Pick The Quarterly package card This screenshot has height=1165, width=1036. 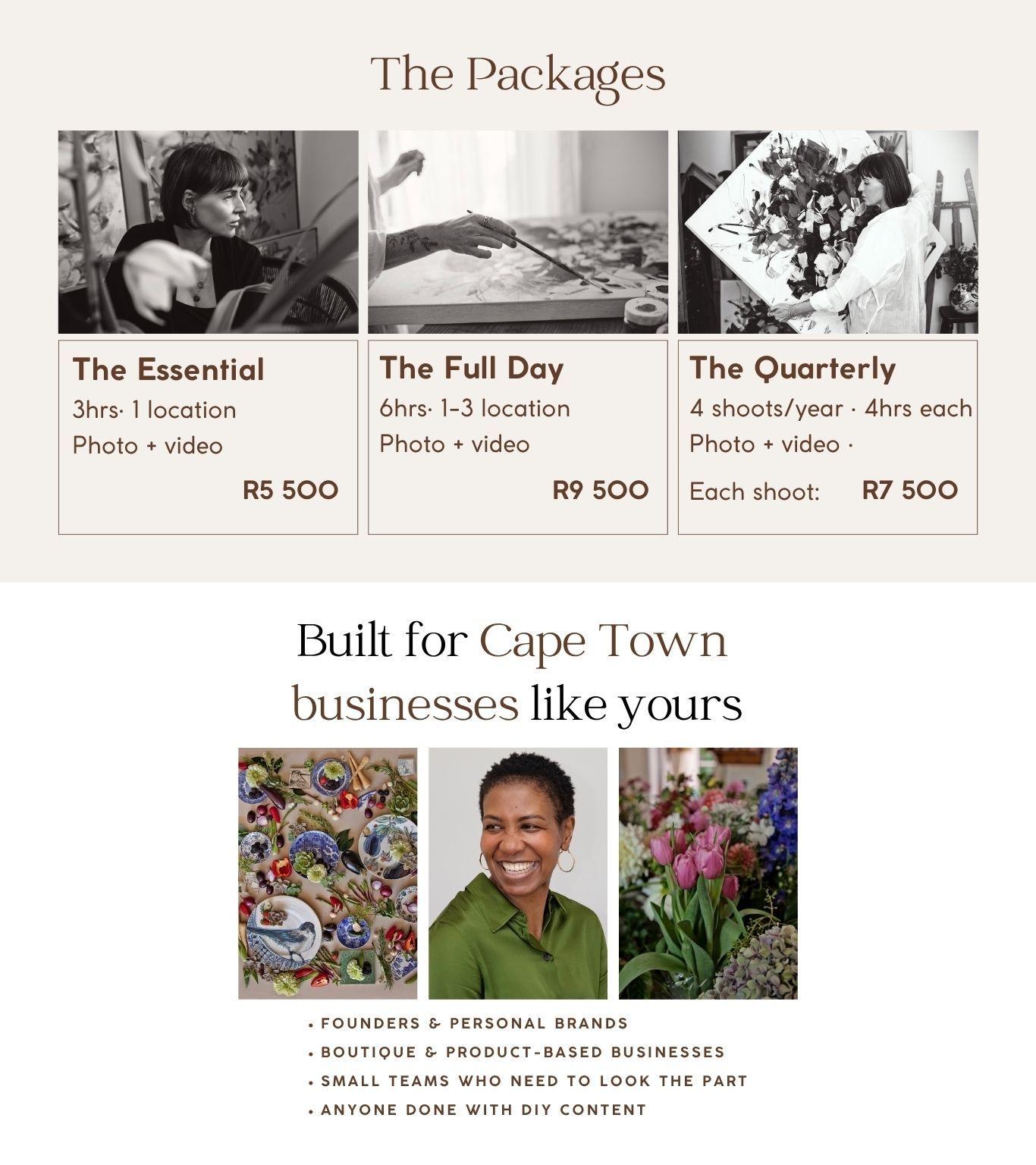(827, 437)
